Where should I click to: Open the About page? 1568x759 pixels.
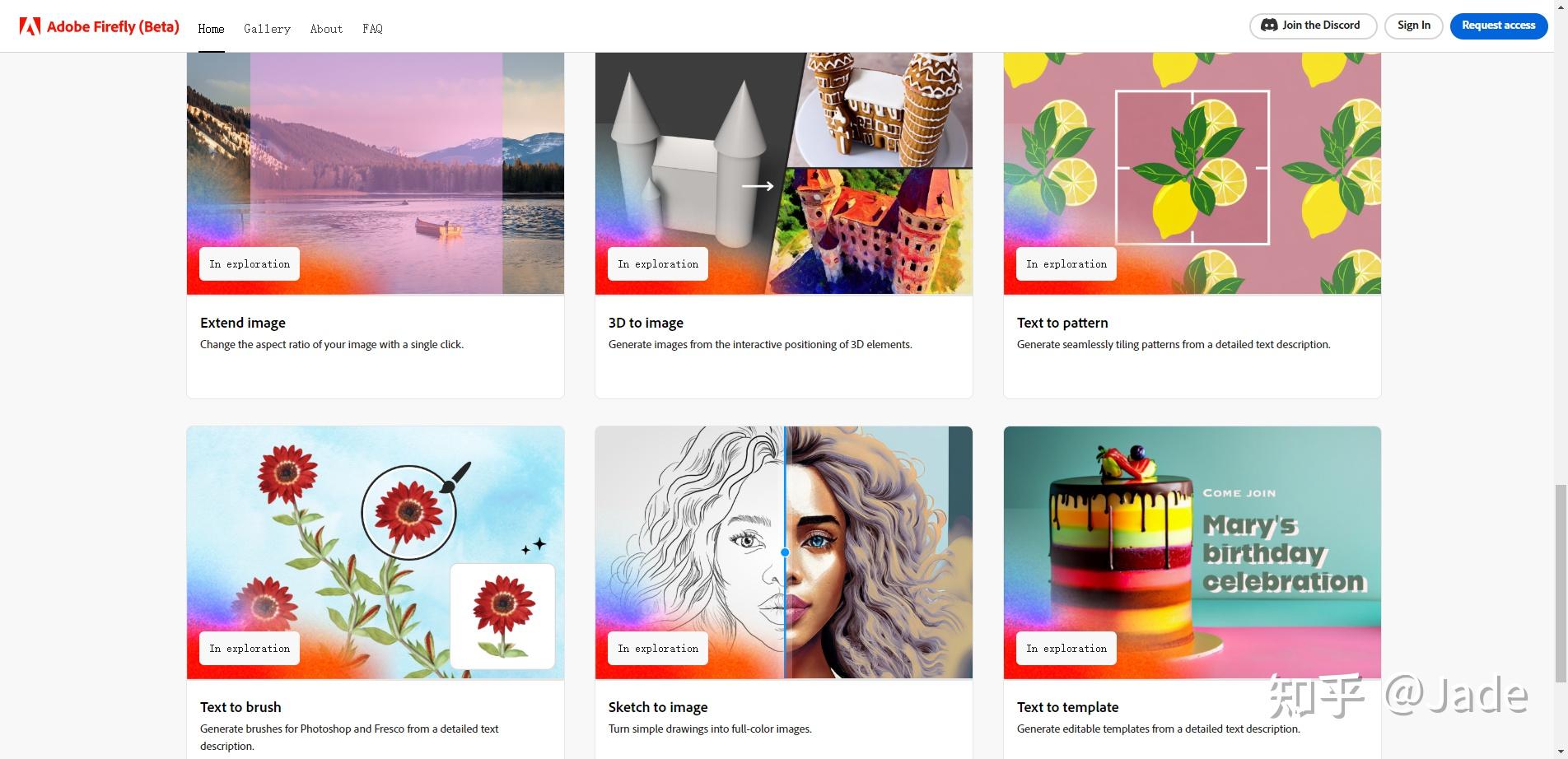point(326,29)
